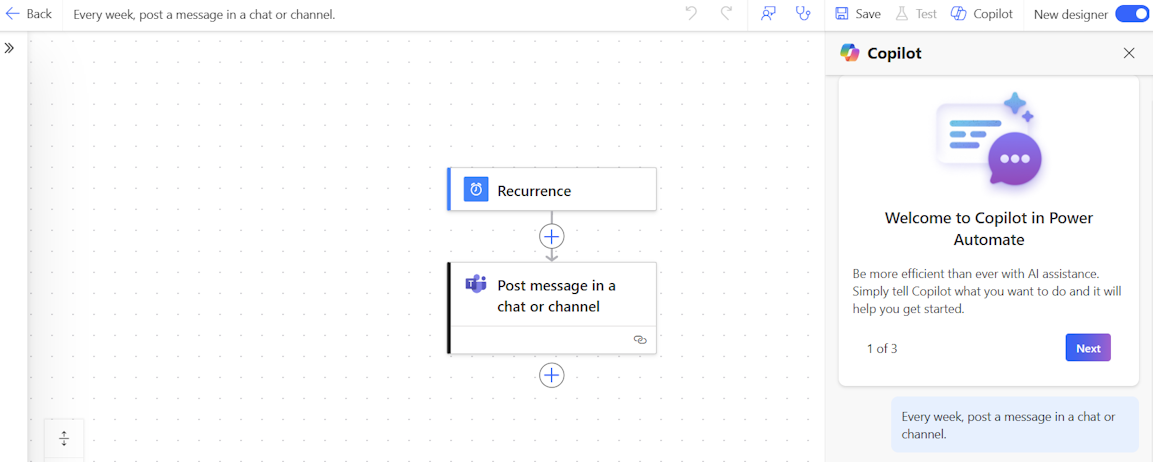Click the Microsoft Teams icon on the action card
Image resolution: width=1153 pixels, height=462 pixels.
click(x=476, y=285)
